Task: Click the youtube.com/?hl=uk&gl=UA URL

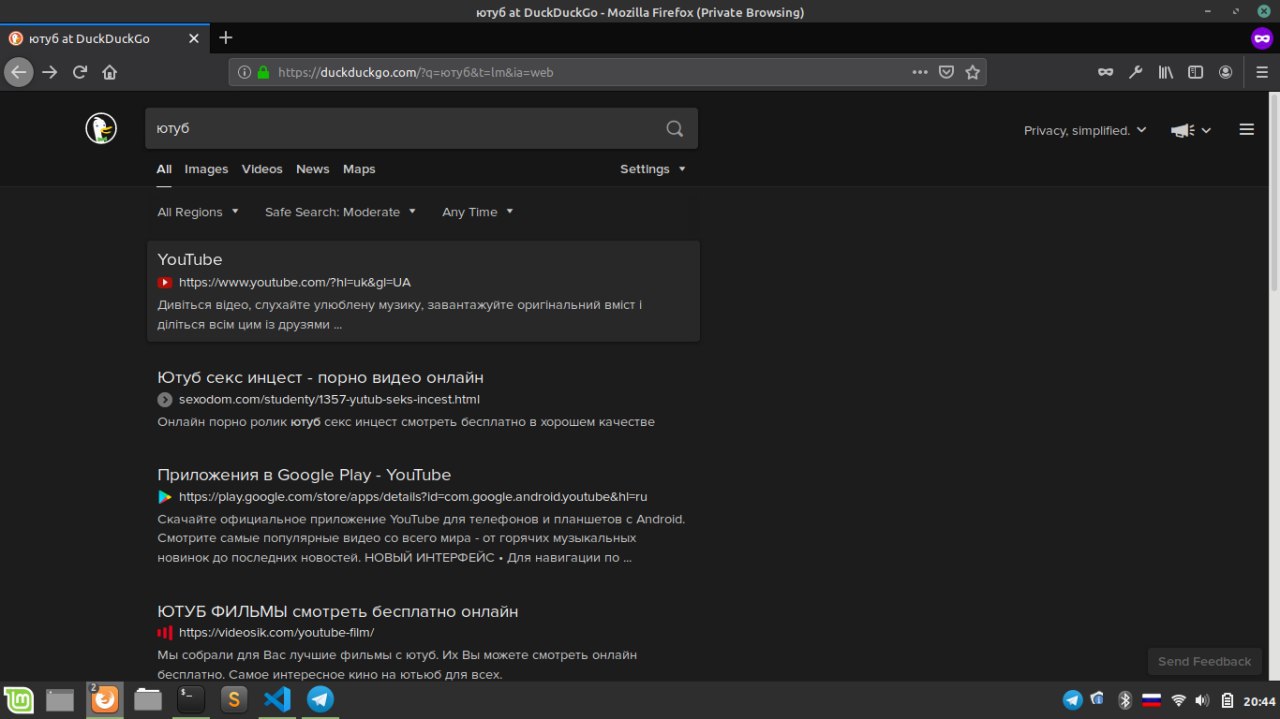Action: [295, 283]
